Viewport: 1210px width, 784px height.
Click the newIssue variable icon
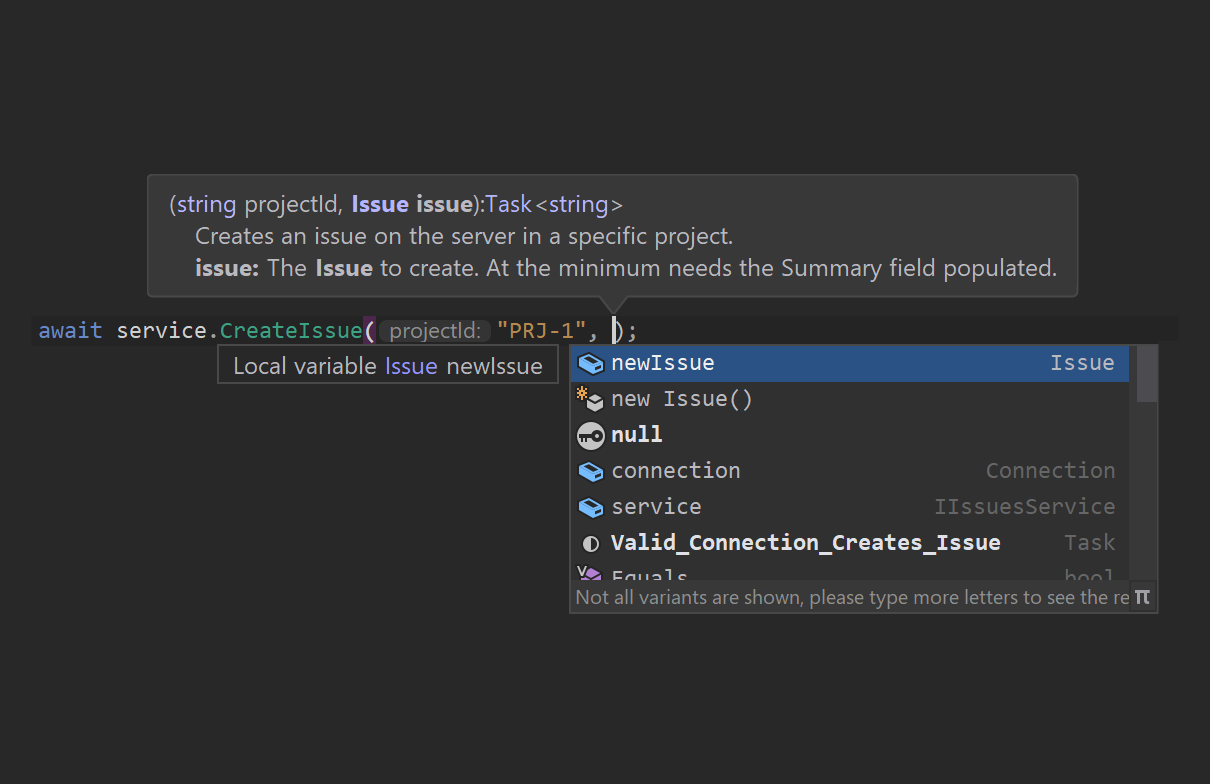pos(591,363)
